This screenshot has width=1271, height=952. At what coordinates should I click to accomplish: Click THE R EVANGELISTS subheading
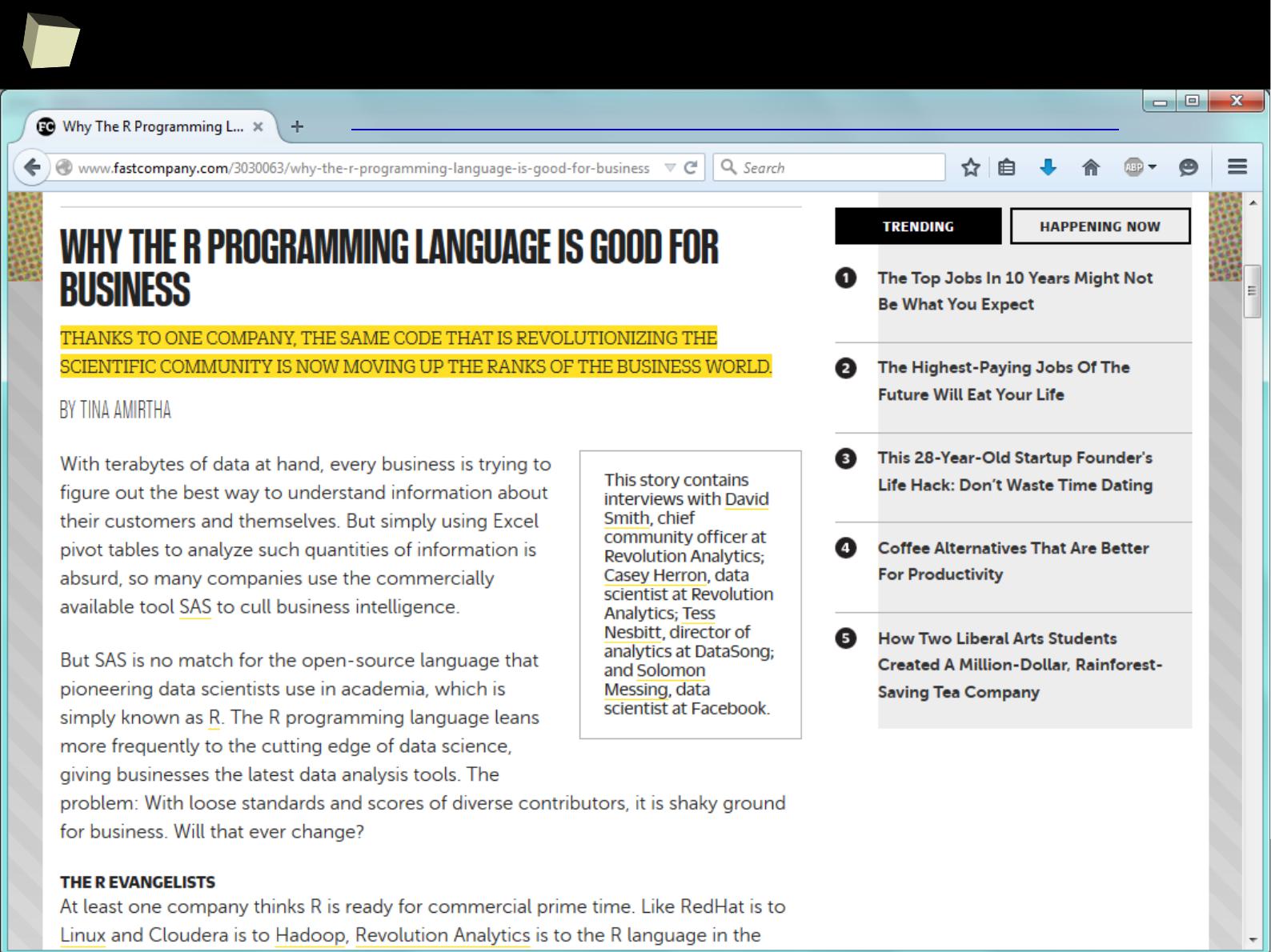tap(138, 882)
